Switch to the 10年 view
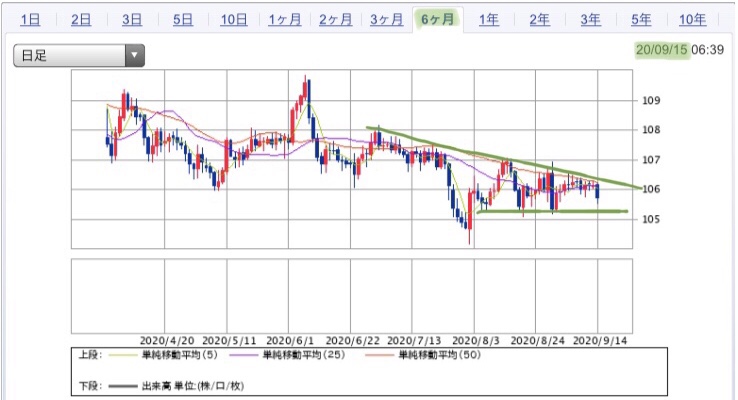 pos(692,20)
